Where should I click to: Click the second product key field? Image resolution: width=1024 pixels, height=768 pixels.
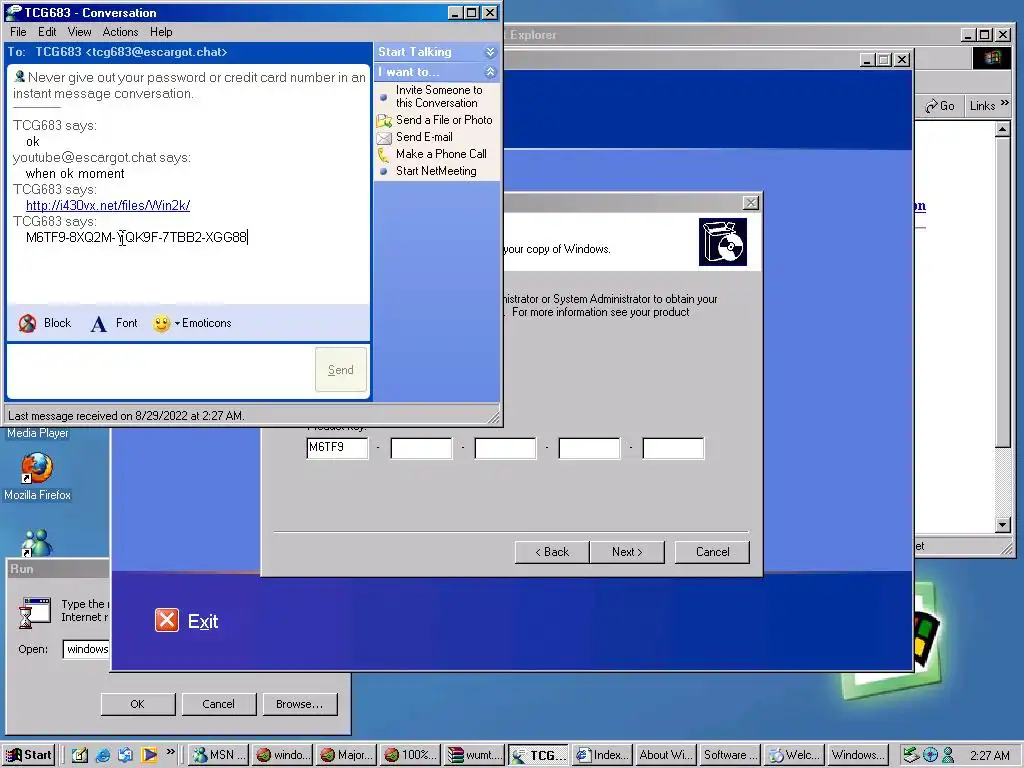(x=421, y=448)
